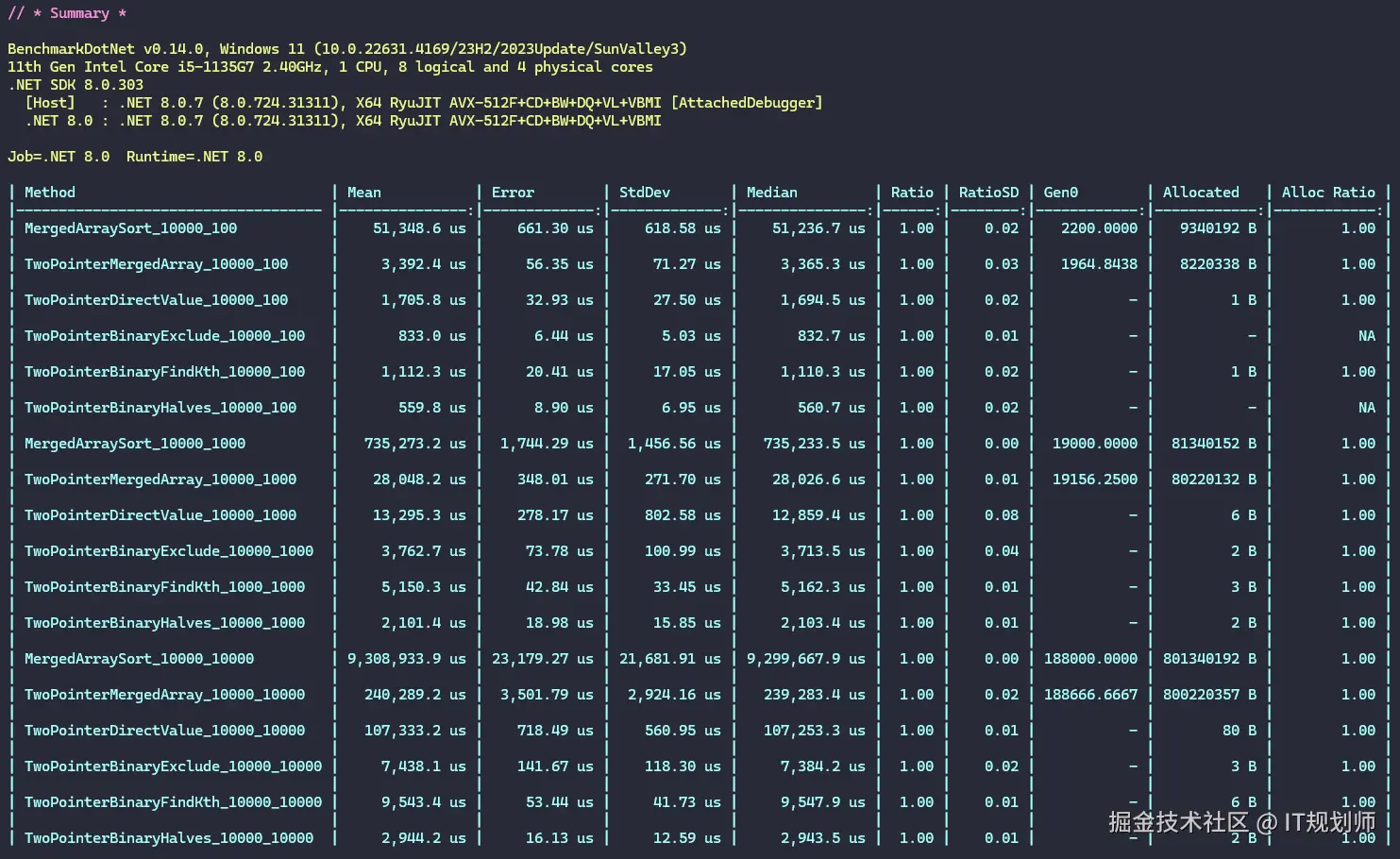Click Gen0 value 19156.2500
1400x859 pixels.
pyautogui.click(x=1095, y=480)
